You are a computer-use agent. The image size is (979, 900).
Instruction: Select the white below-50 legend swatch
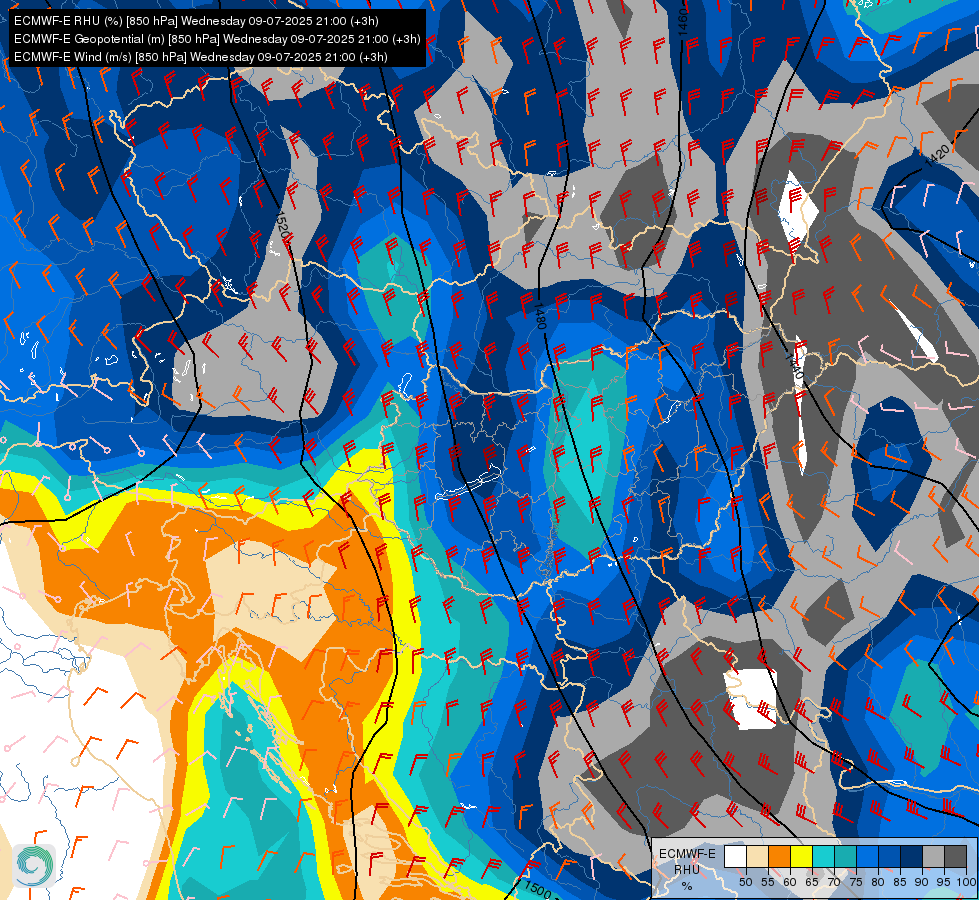click(735, 856)
